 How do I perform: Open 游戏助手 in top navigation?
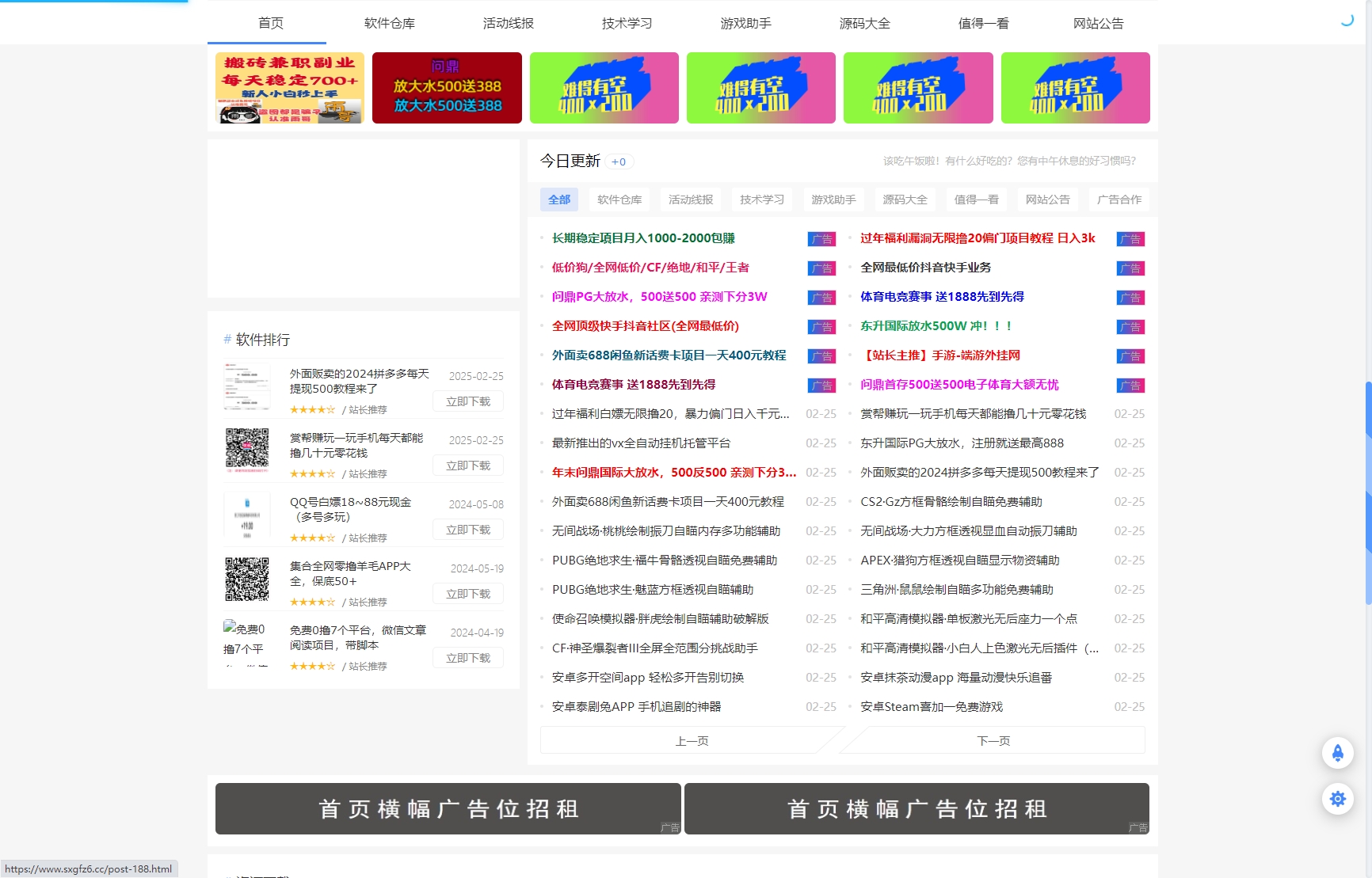[x=746, y=23]
